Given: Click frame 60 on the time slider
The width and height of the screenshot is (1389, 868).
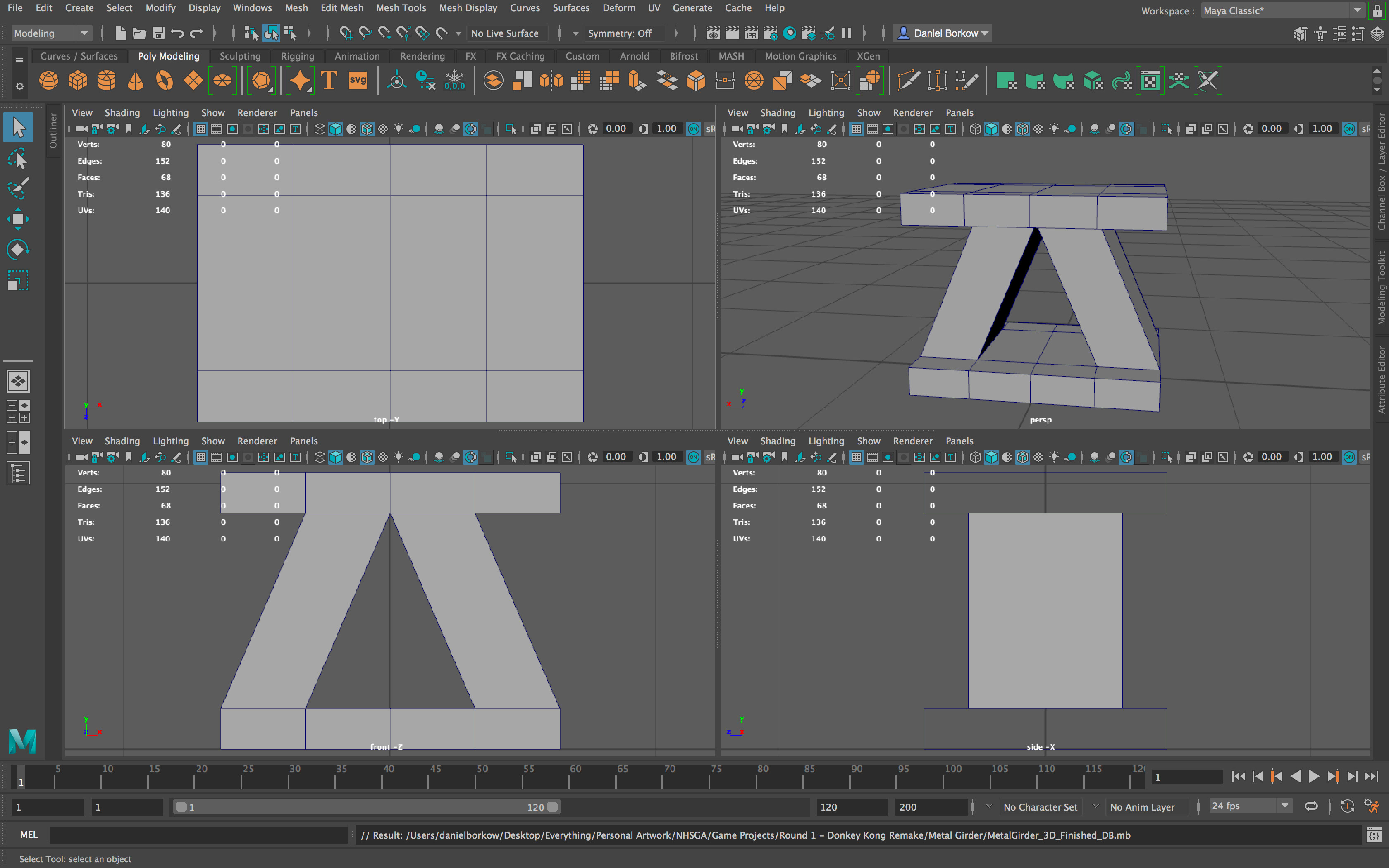Looking at the screenshot, I should click(x=569, y=776).
